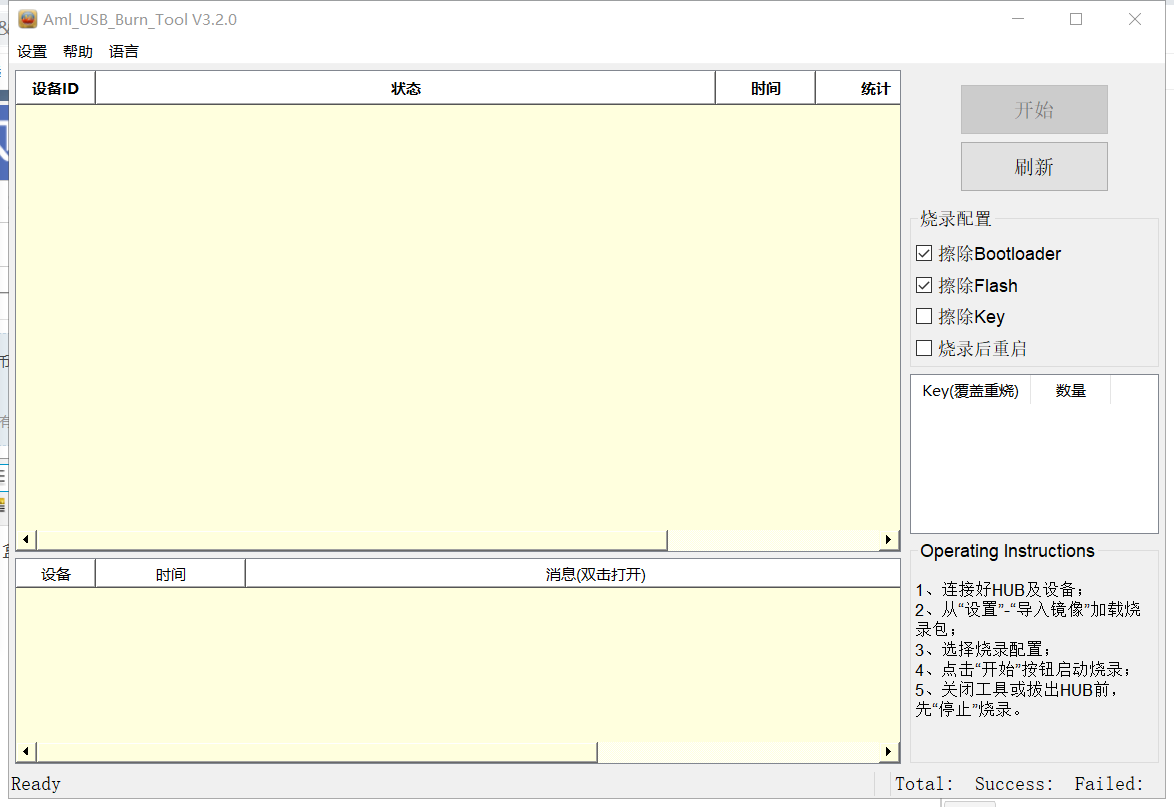The image size is (1174, 807).
Task: Uncheck the 擦除Bootloader checkbox
Action: 924,254
